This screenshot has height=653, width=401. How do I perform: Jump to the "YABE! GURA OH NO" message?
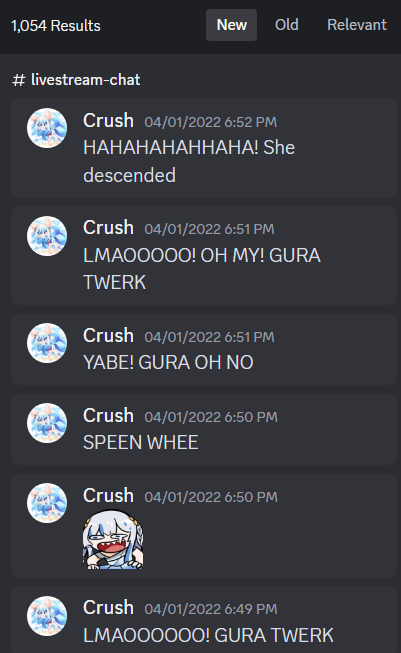point(204,349)
